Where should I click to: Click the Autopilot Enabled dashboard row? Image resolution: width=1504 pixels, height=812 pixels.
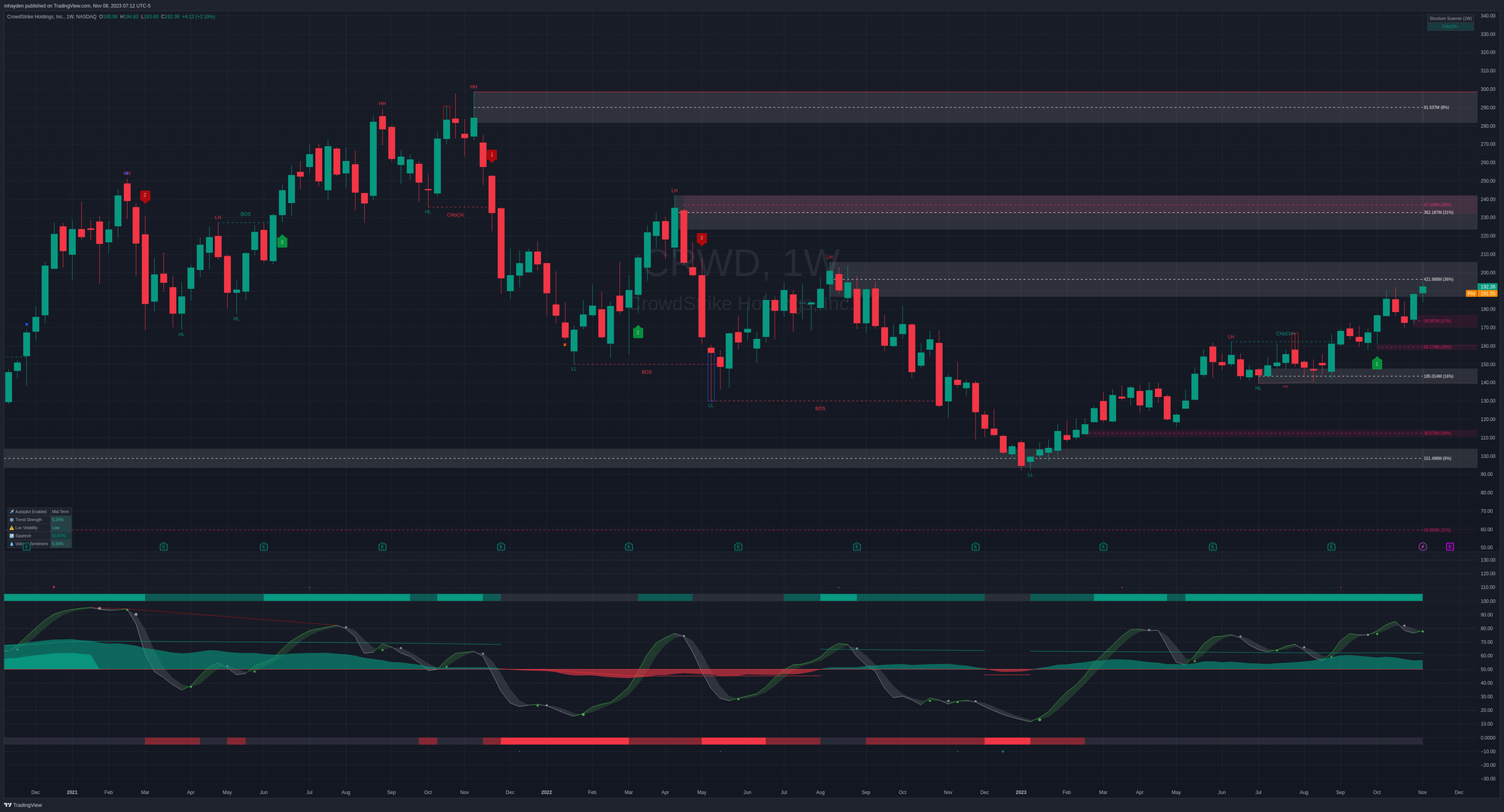39,511
